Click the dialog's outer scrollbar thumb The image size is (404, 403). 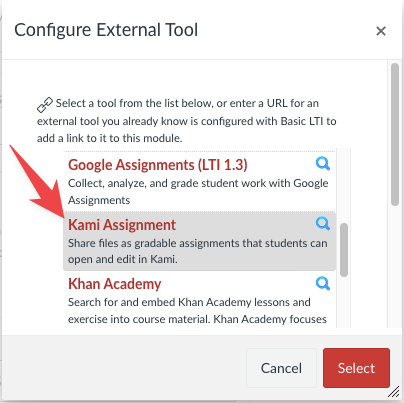pyautogui.click(x=395, y=134)
